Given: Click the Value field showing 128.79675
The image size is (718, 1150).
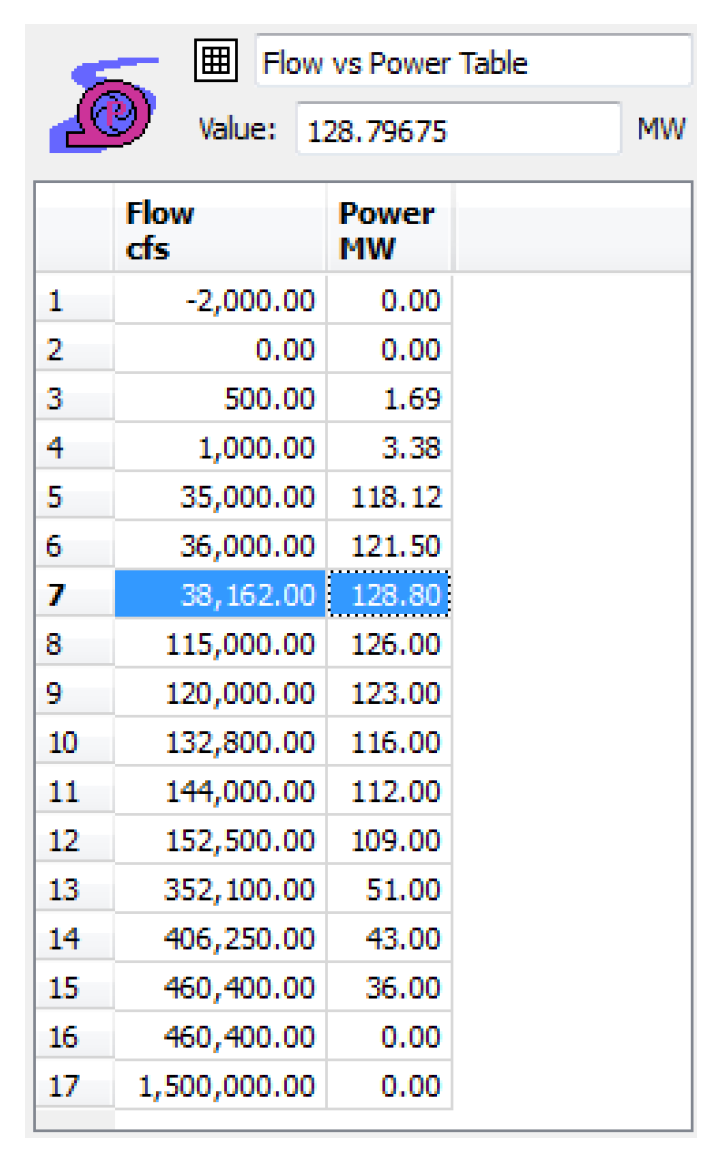Looking at the screenshot, I should tap(457, 130).
